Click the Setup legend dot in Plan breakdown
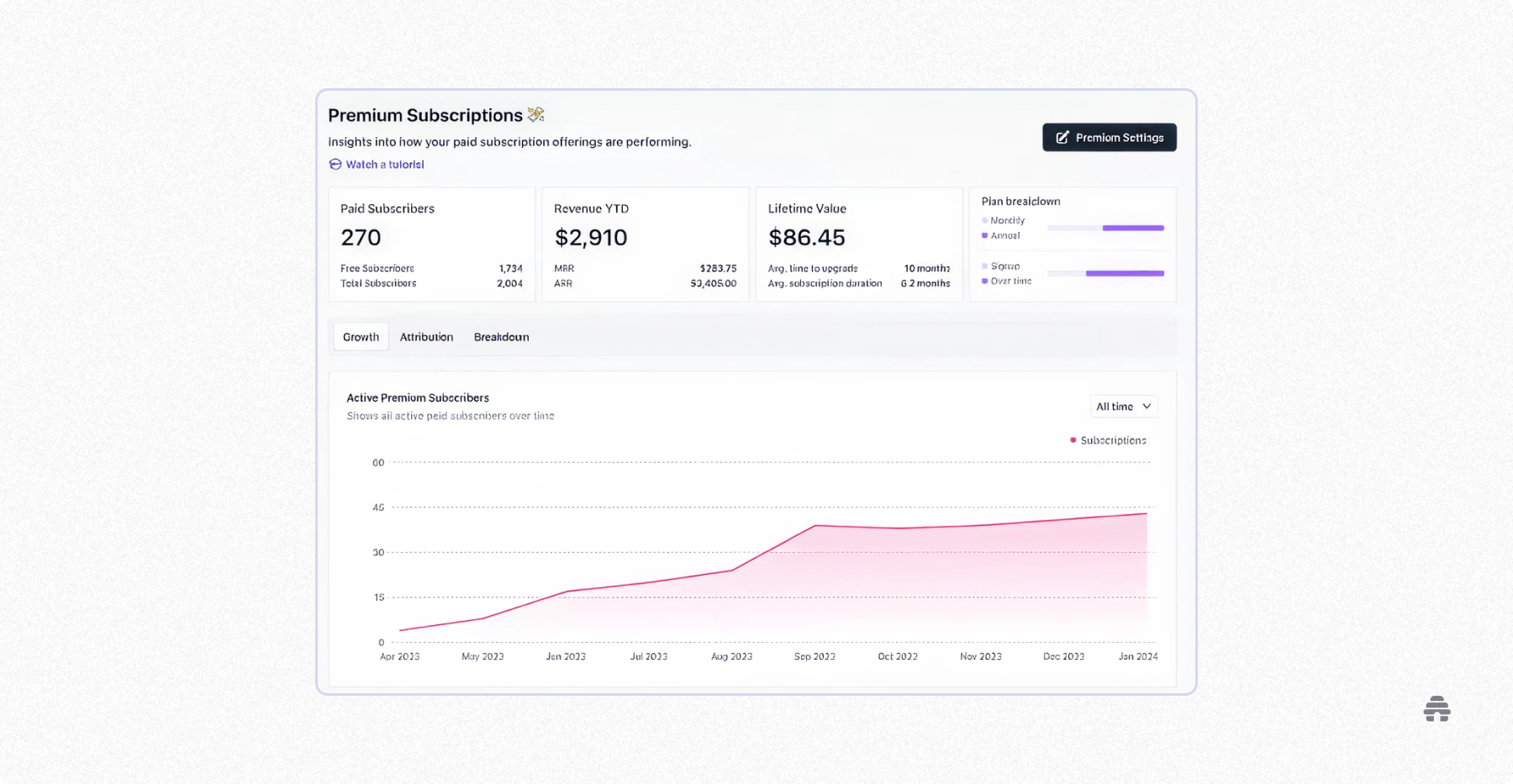 click(985, 266)
